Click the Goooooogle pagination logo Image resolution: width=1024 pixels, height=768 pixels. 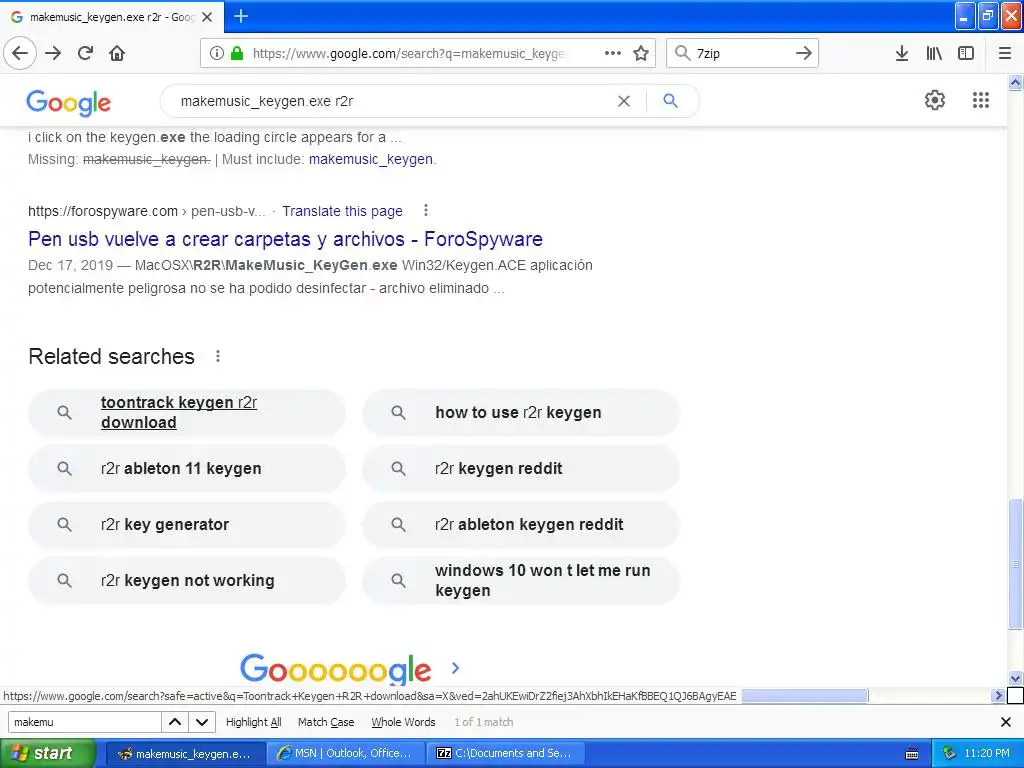tap(336, 669)
